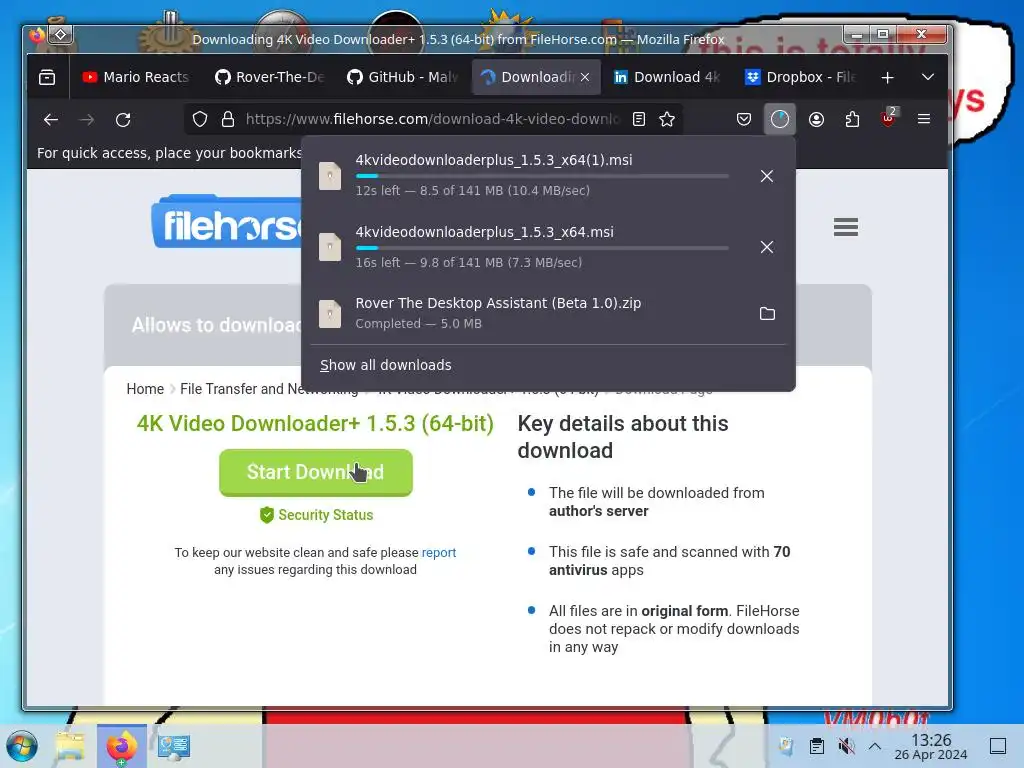Open the third taskbar app icon
Image resolution: width=1024 pixels, height=768 pixels.
point(173,746)
